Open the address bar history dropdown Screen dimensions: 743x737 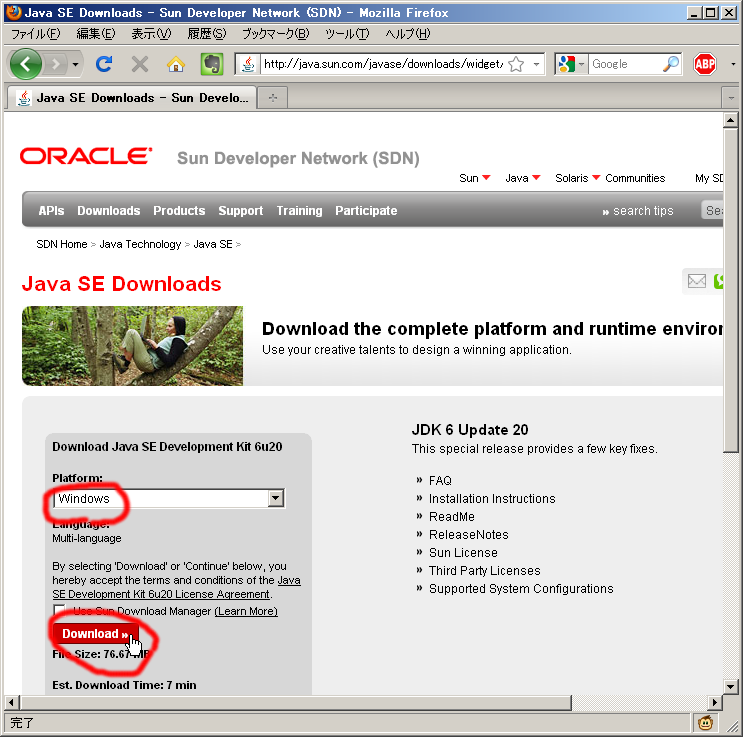coord(536,64)
